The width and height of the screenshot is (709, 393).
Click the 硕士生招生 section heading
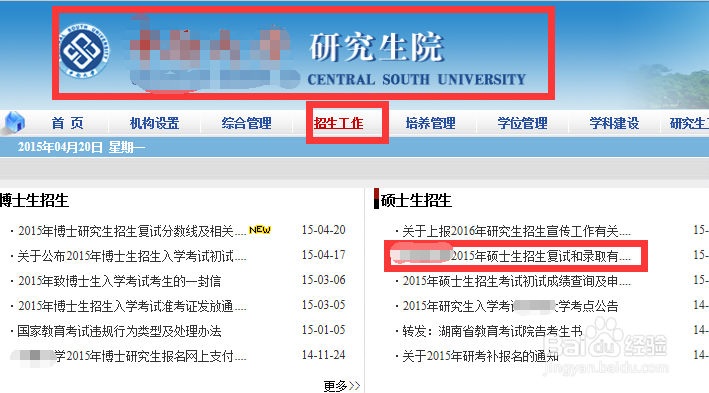coord(416,200)
